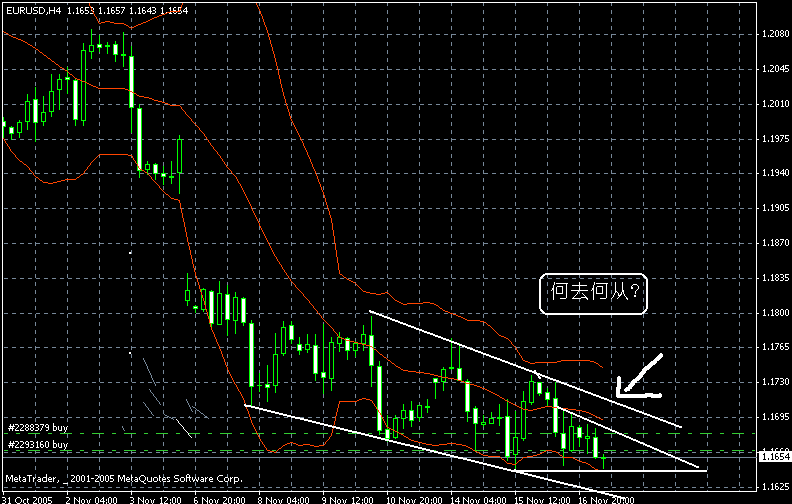Click the 8 Nov 04:00 time label
Viewport: 792px width, 504px height.
coord(284,499)
